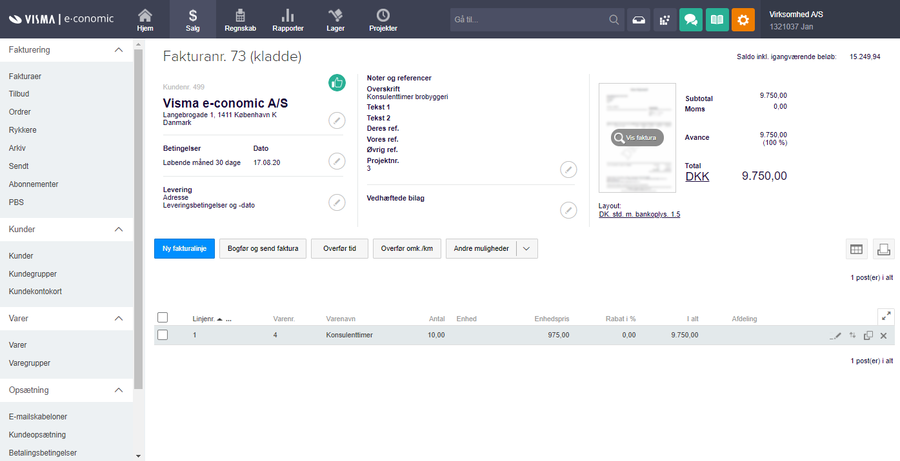Copy the Konsulenttimer invoice line
Viewport: 900px width, 461px height.
[x=868, y=335]
